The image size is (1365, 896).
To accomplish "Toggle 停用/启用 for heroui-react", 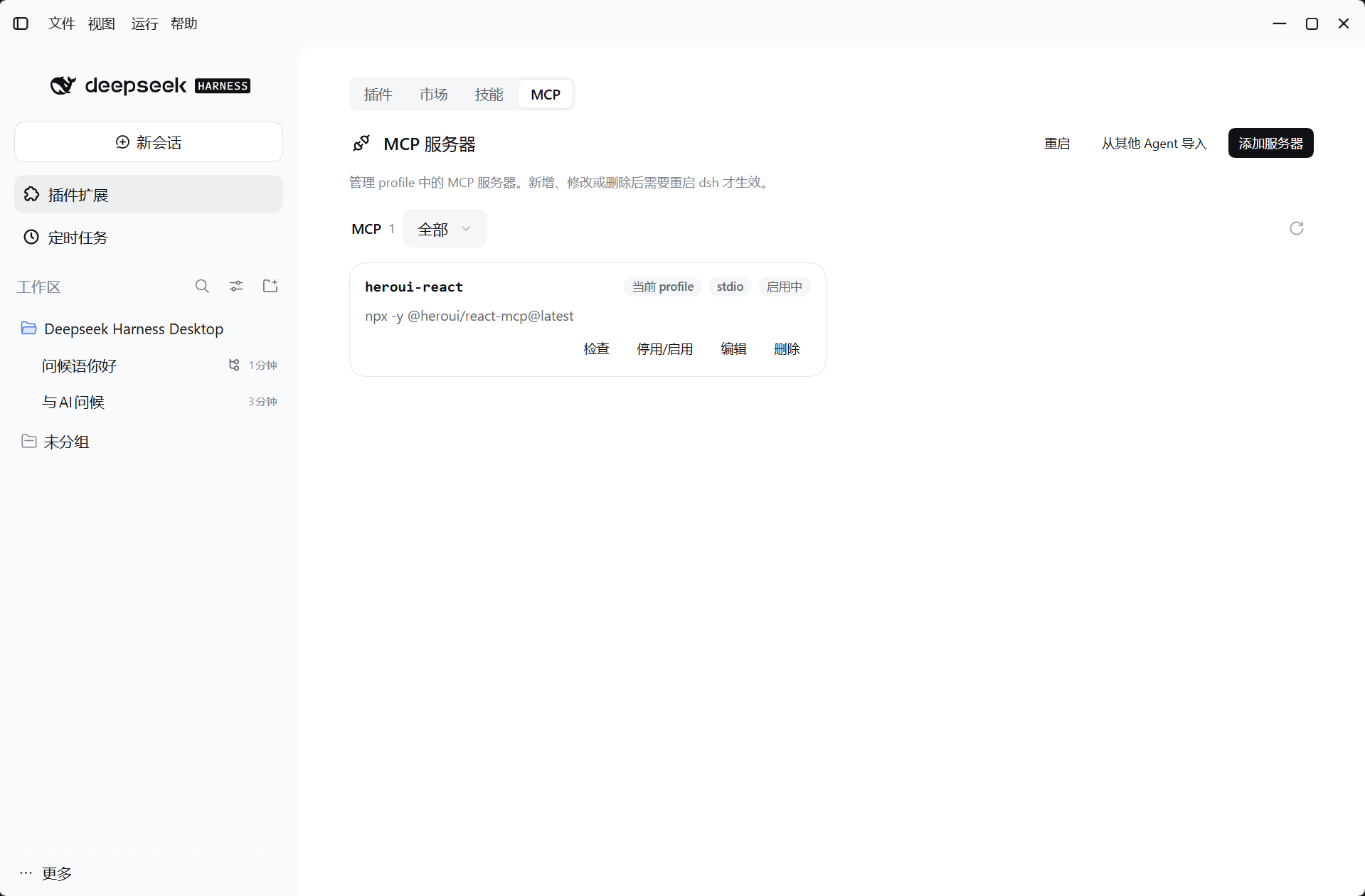I will tap(664, 349).
